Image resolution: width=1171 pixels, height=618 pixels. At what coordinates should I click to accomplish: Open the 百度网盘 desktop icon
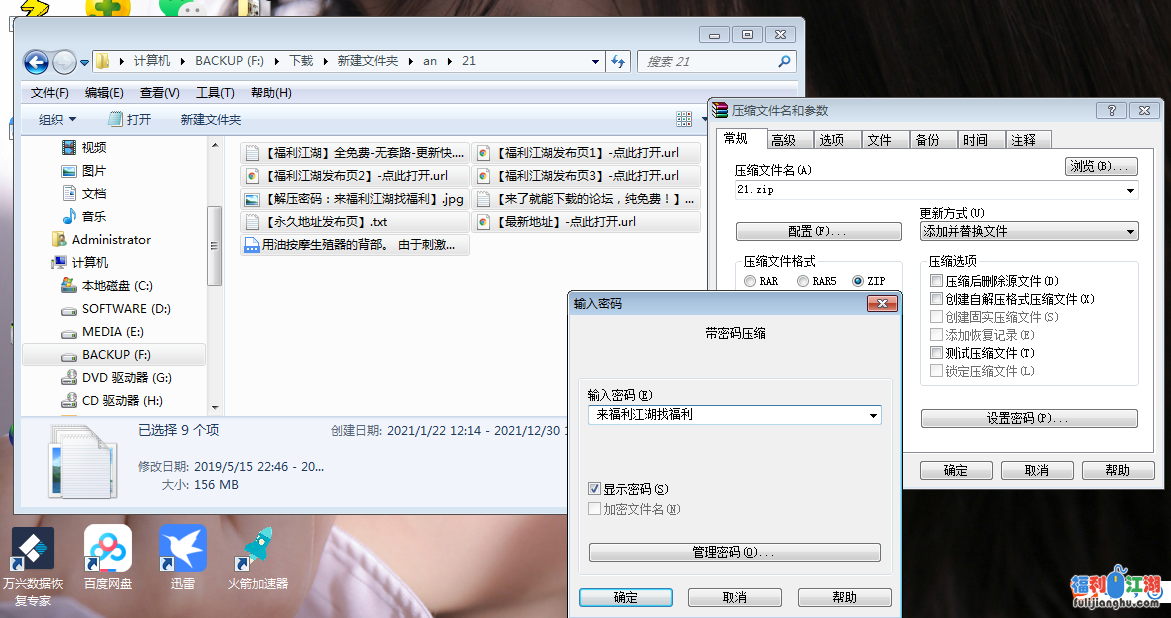(108, 551)
